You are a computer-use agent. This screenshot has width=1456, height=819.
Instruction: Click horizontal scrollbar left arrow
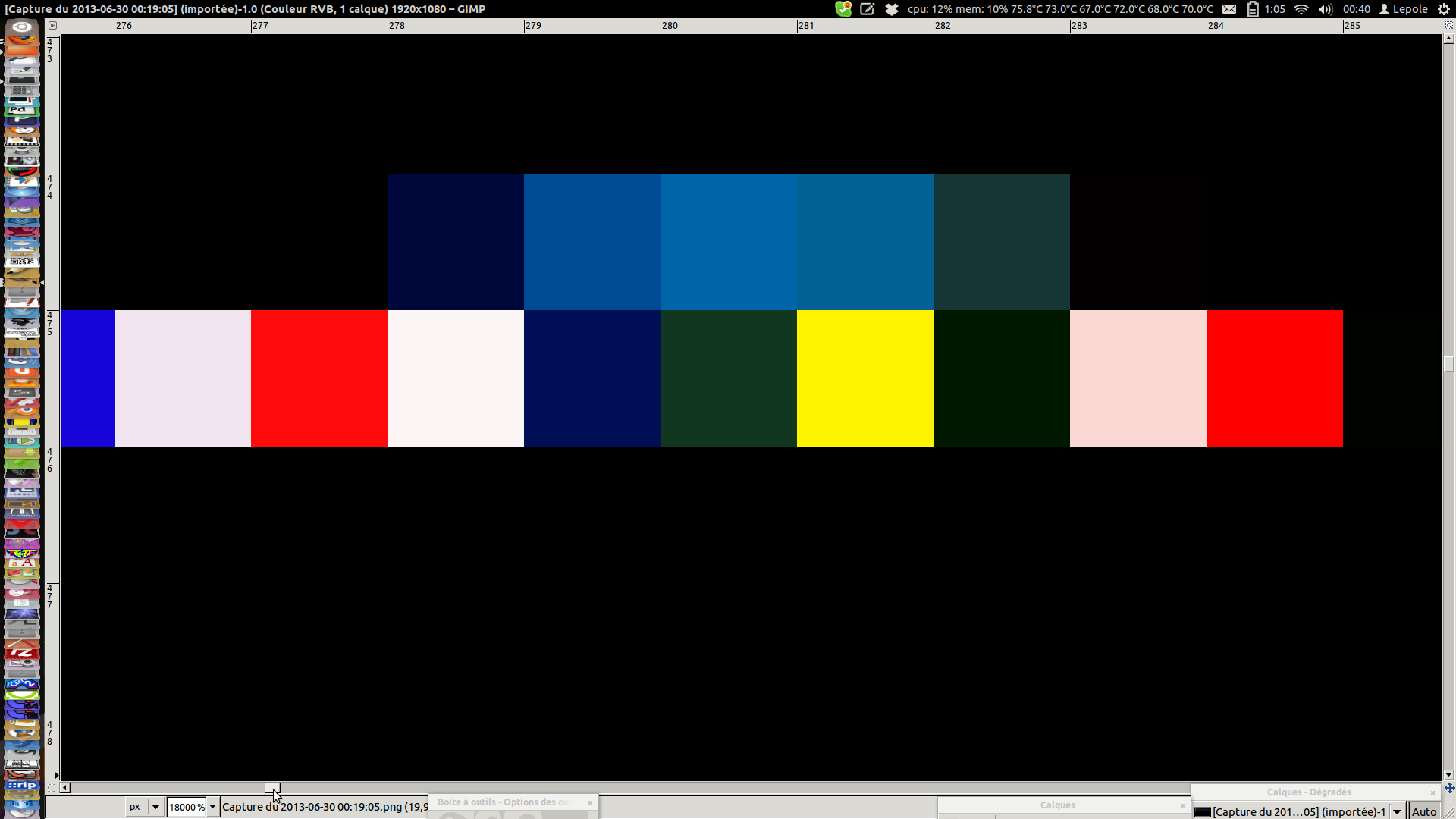(x=65, y=788)
